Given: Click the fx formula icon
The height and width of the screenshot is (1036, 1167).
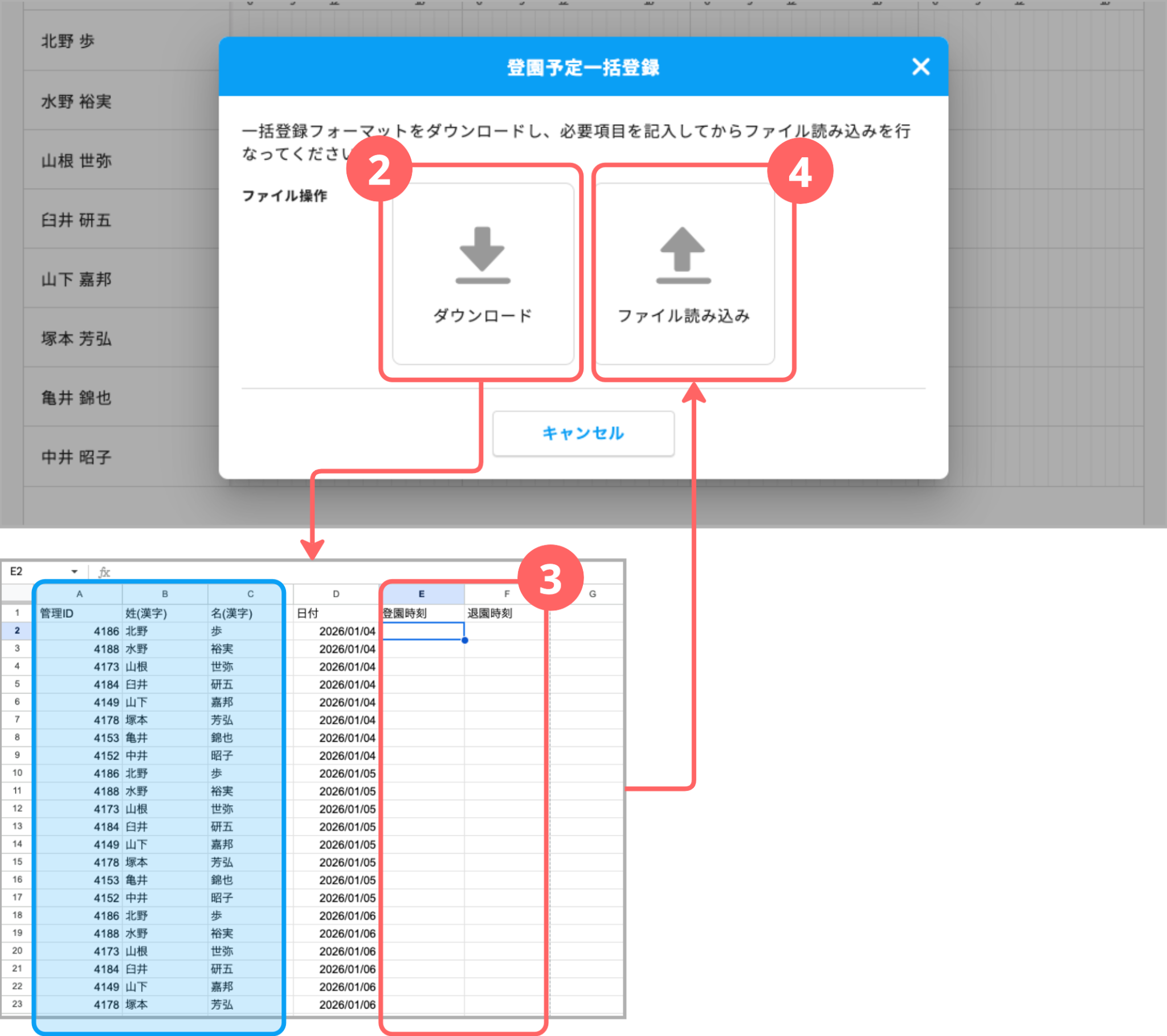Looking at the screenshot, I should (104, 572).
